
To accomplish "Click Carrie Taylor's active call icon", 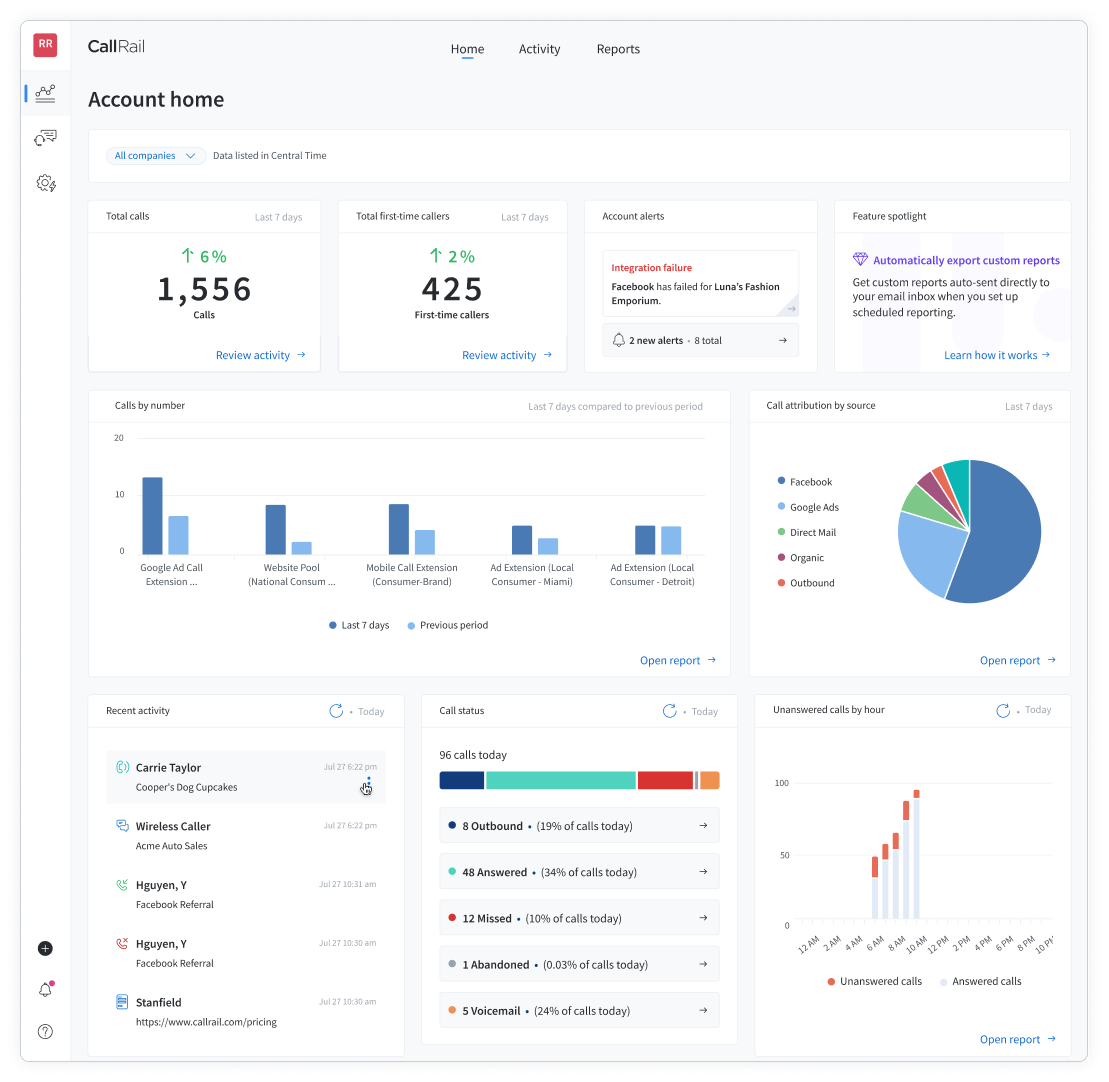I will click(x=122, y=767).
